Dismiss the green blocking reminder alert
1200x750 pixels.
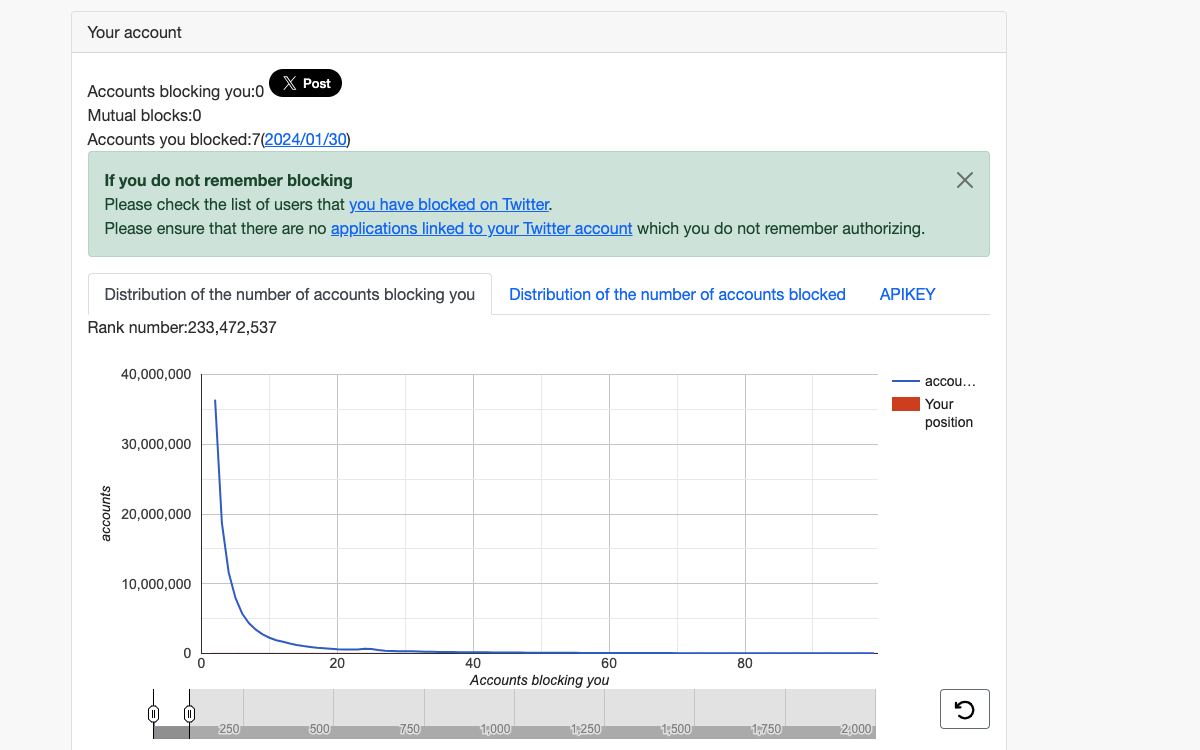pos(964,180)
